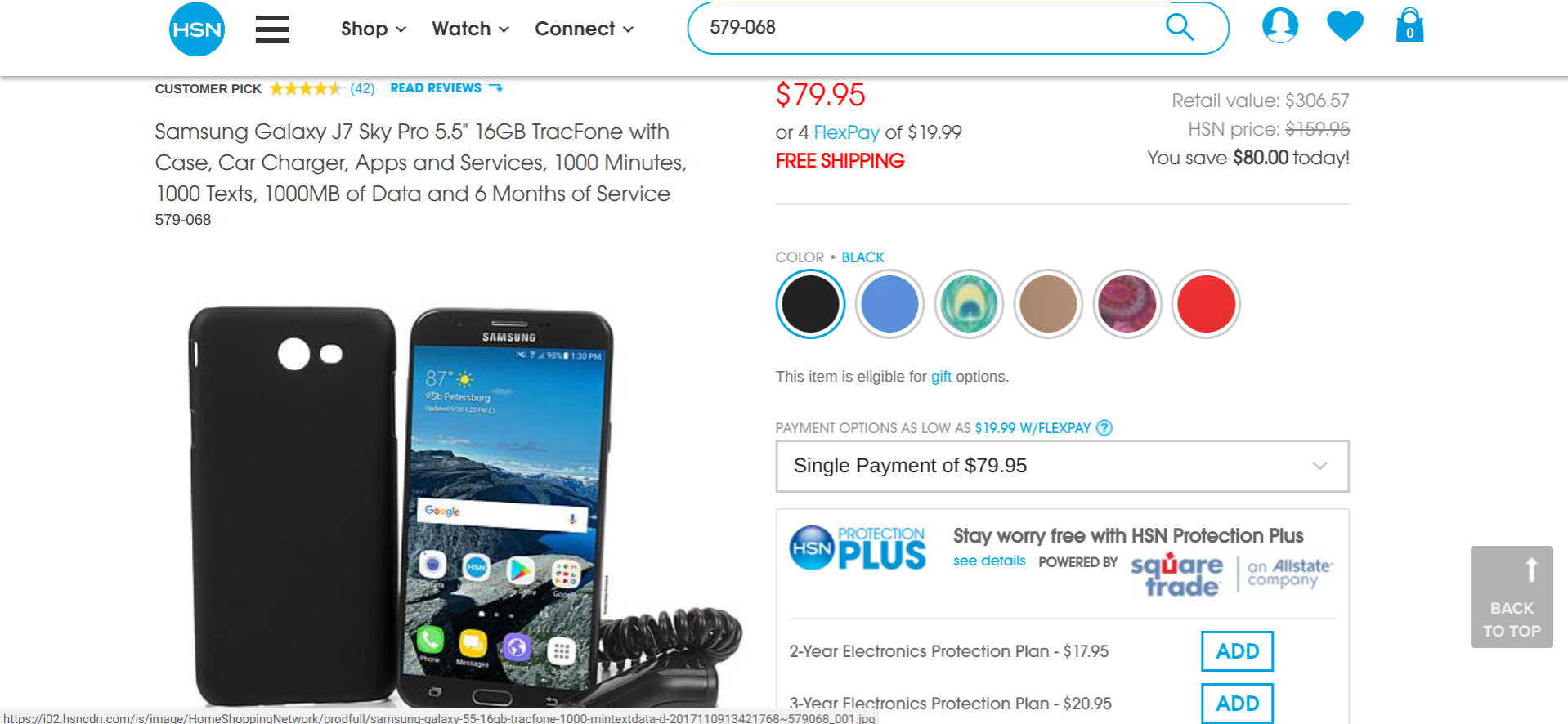Select the black color swatch

(810, 304)
